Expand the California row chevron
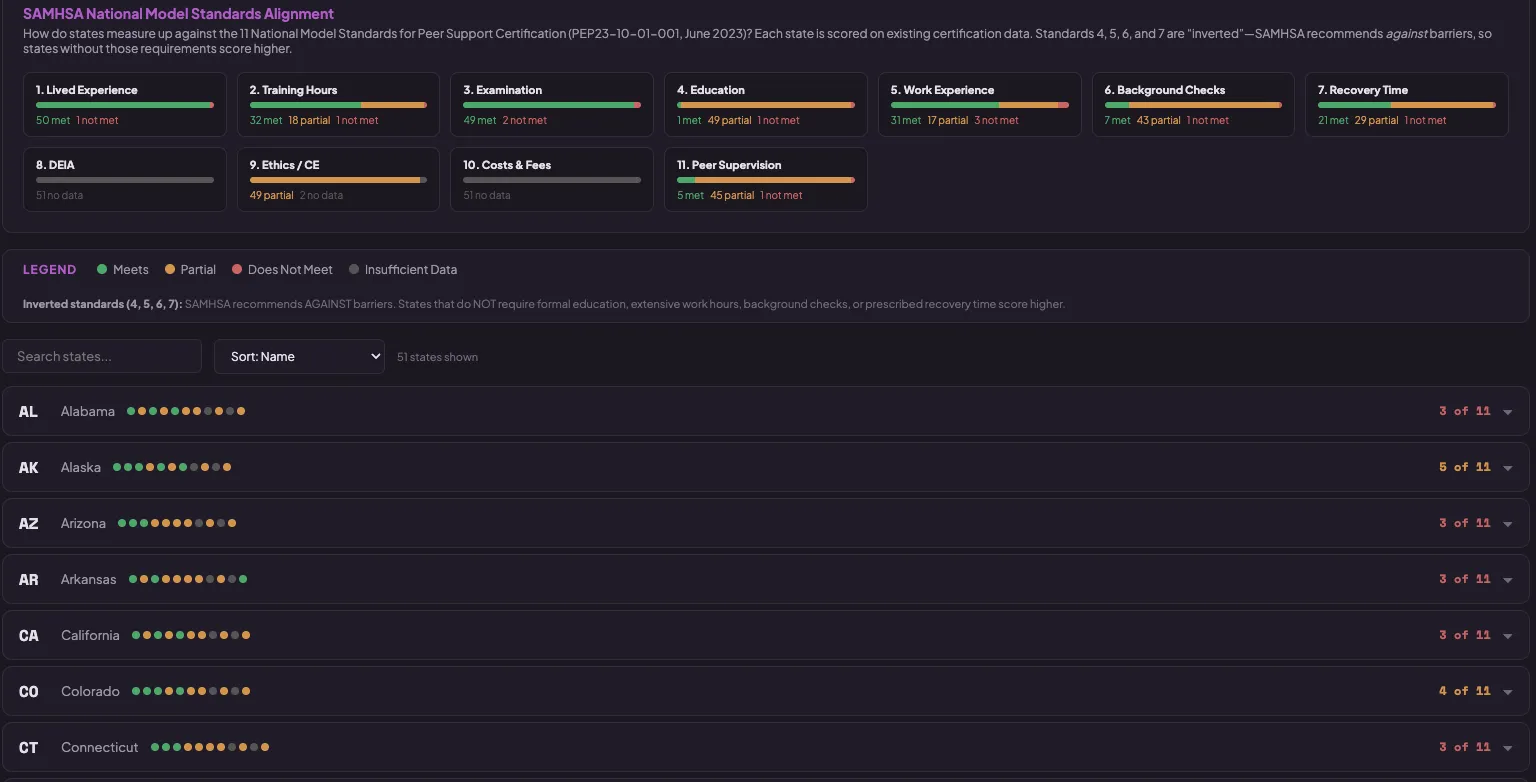The width and height of the screenshot is (1536, 782). [x=1508, y=636]
